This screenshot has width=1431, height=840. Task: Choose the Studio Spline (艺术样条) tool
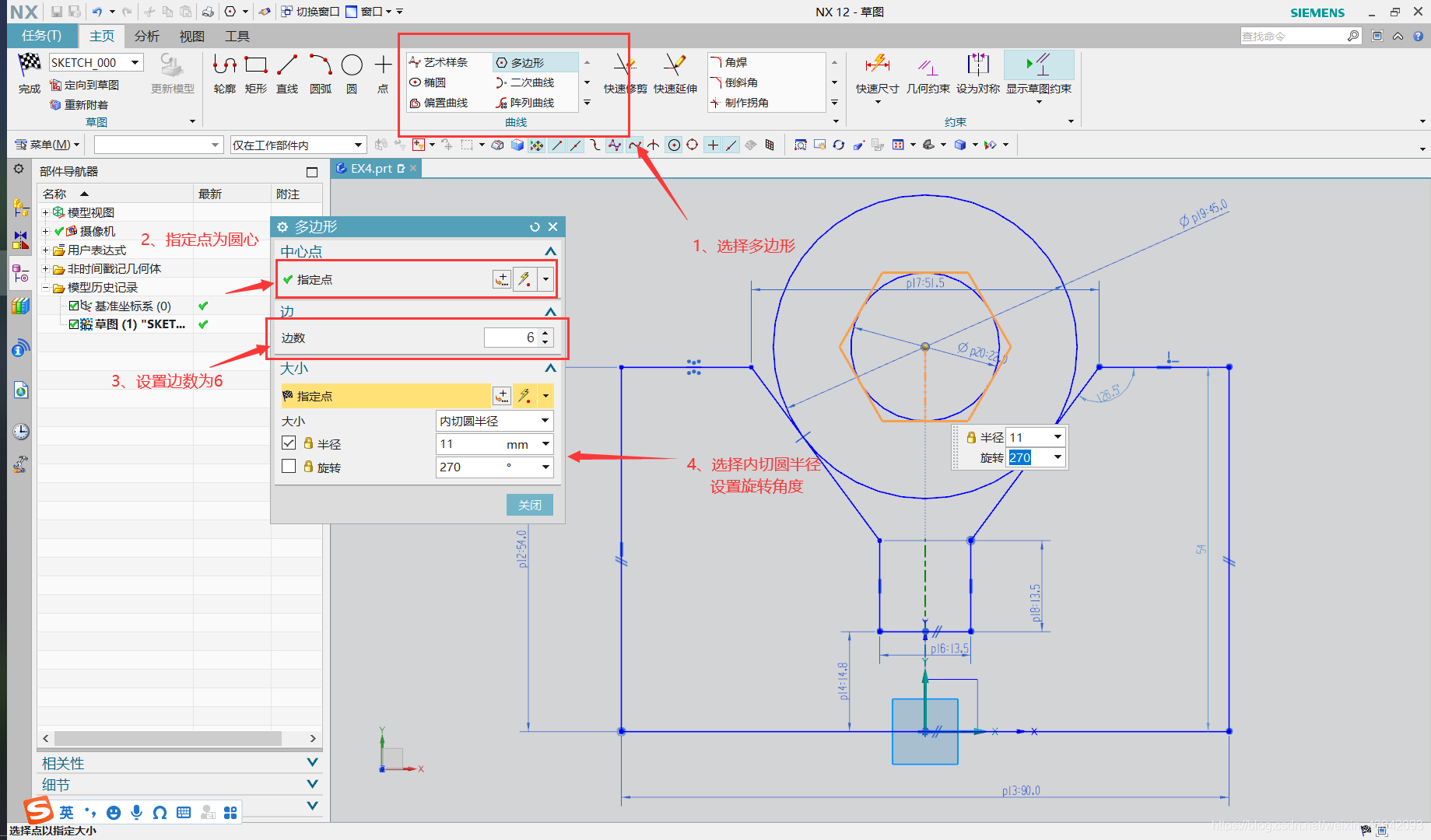pos(438,62)
